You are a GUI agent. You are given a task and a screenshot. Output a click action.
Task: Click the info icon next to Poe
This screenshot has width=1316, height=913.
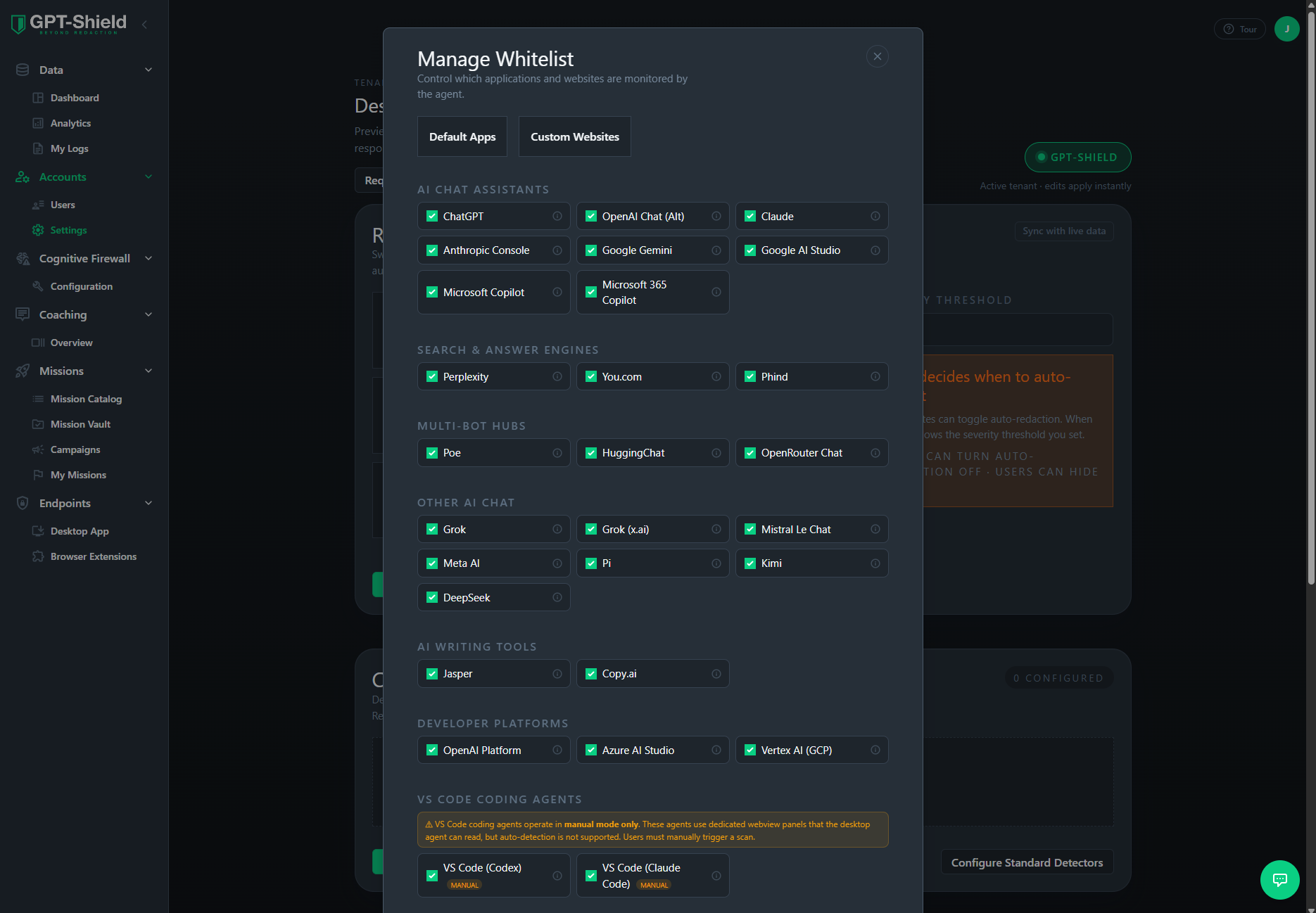click(x=557, y=453)
